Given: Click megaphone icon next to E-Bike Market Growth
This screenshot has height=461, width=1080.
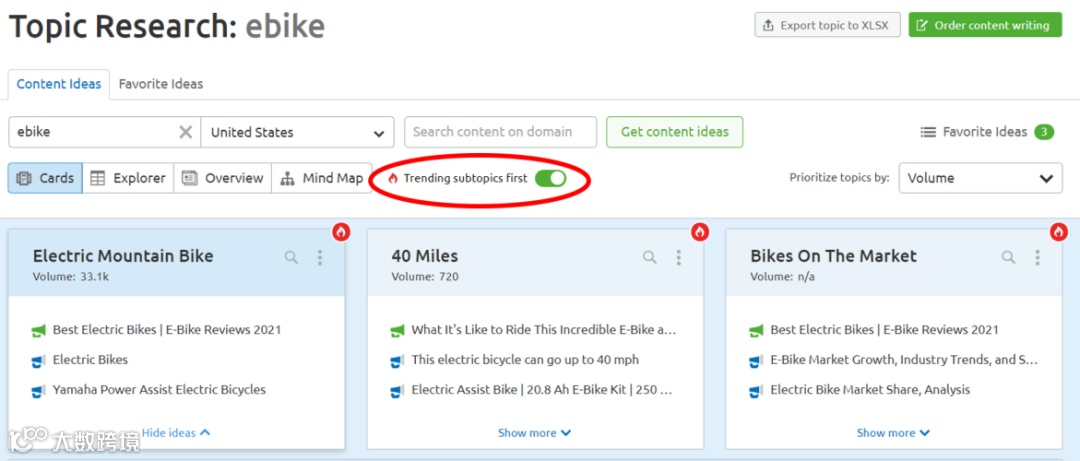Looking at the screenshot, I should click(756, 360).
